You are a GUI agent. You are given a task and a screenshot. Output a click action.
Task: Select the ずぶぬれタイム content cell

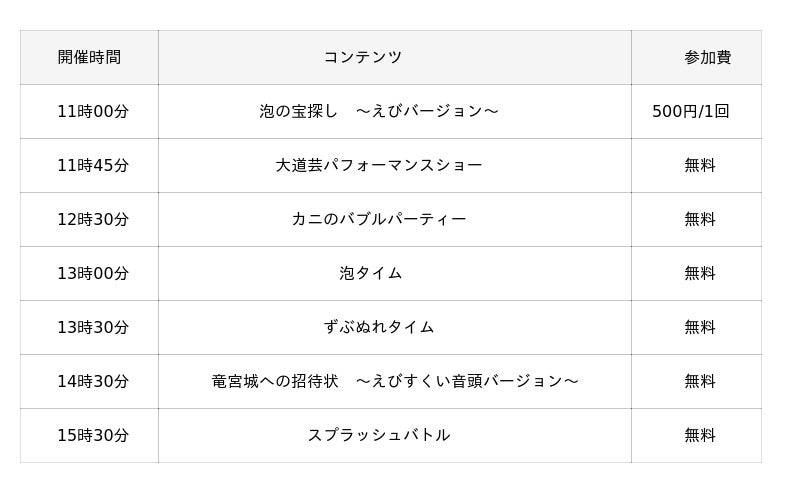pos(379,327)
